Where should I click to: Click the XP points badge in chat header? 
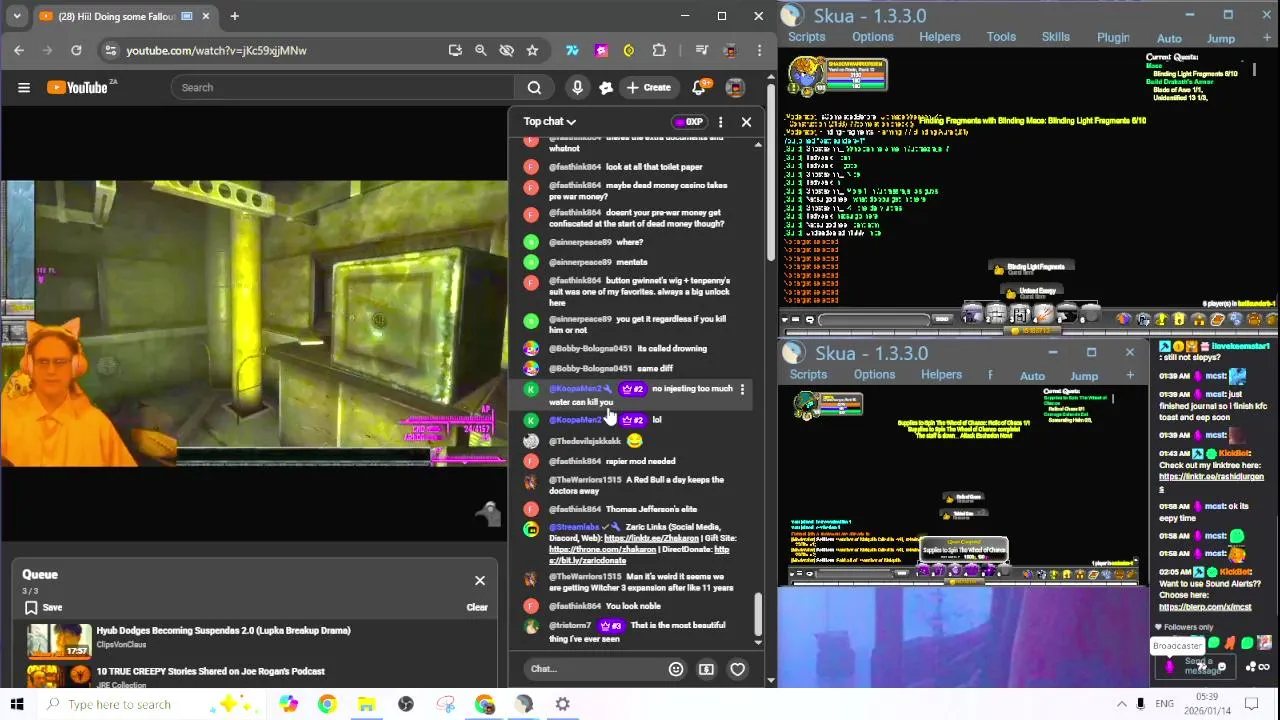(x=689, y=122)
